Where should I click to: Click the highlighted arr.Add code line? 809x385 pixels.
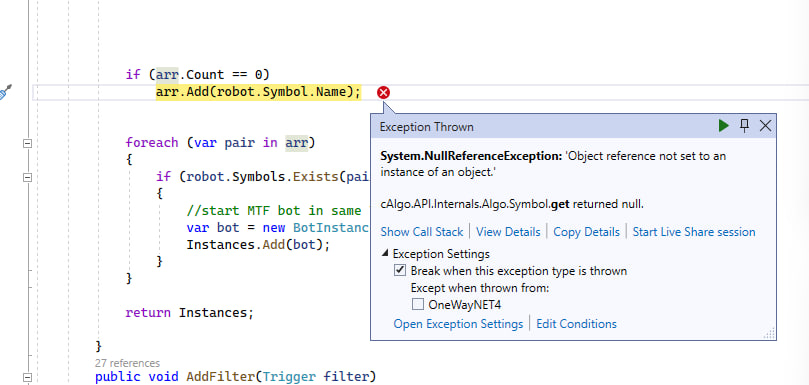coord(258,92)
